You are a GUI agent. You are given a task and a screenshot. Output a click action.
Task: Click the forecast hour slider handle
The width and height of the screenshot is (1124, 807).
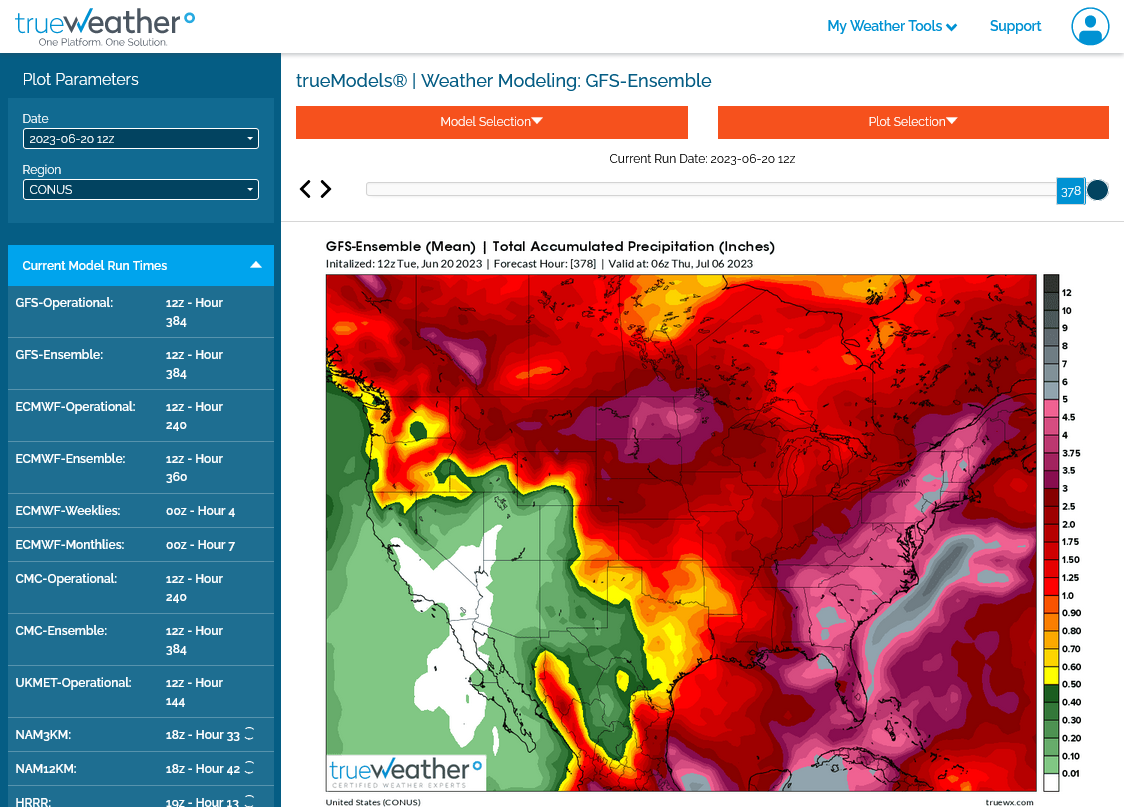point(1097,190)
